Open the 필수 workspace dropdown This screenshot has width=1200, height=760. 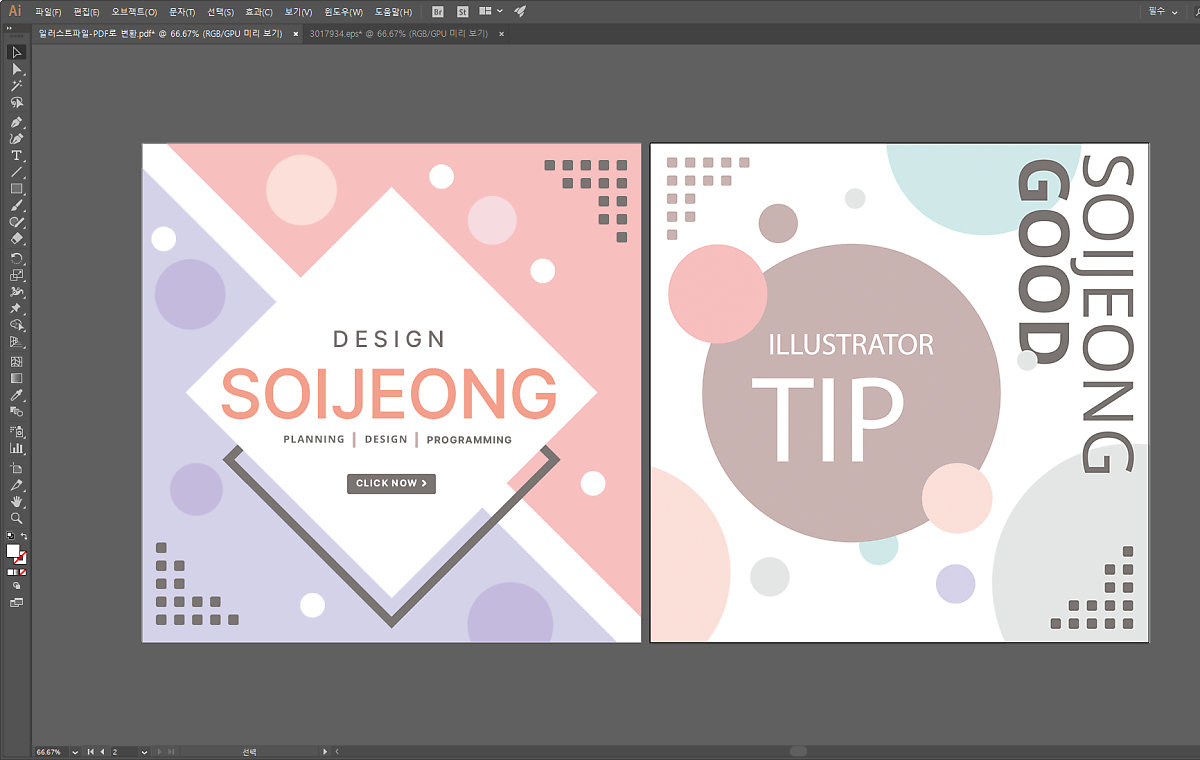coord(1161,11)
